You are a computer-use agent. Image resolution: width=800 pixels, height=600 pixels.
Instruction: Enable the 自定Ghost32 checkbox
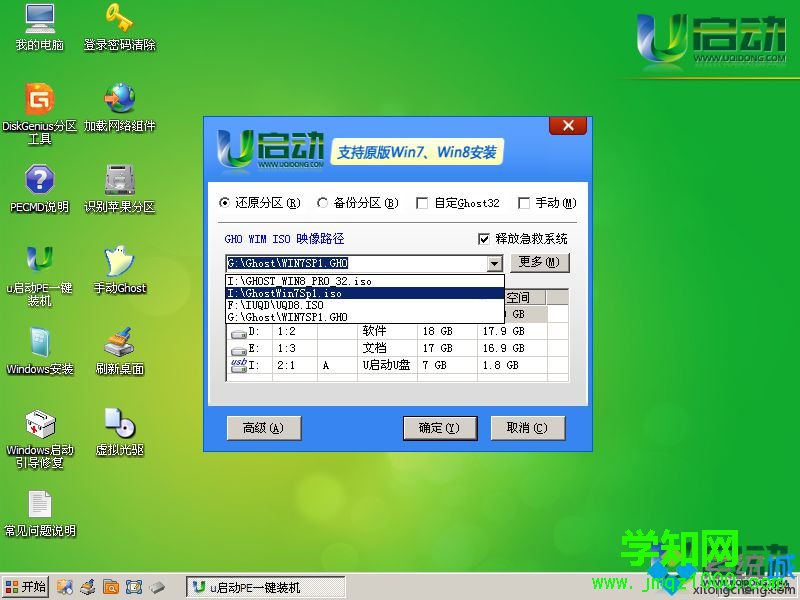[422, 203]
